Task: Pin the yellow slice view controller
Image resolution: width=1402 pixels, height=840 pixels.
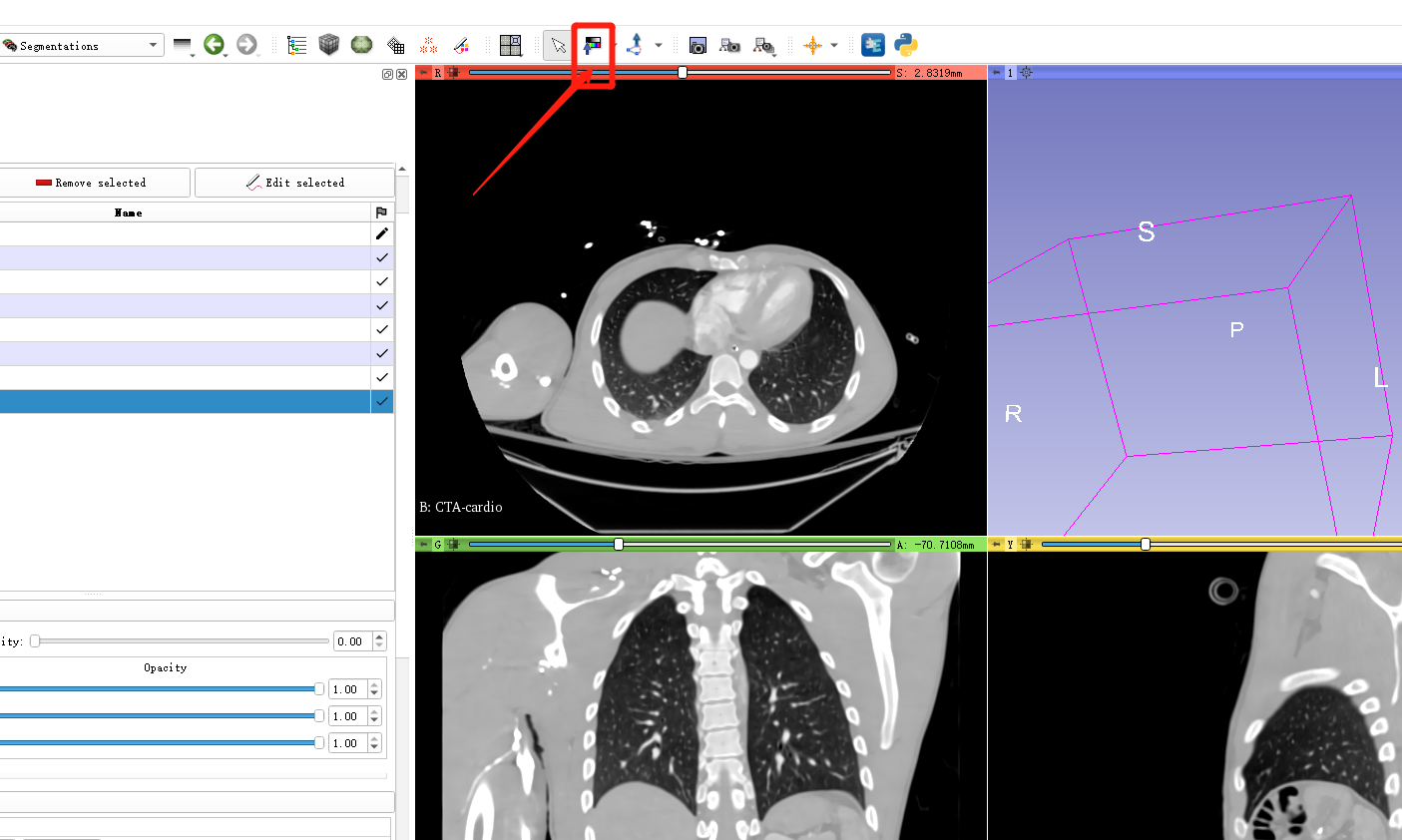Action: [x=995, y=544]
